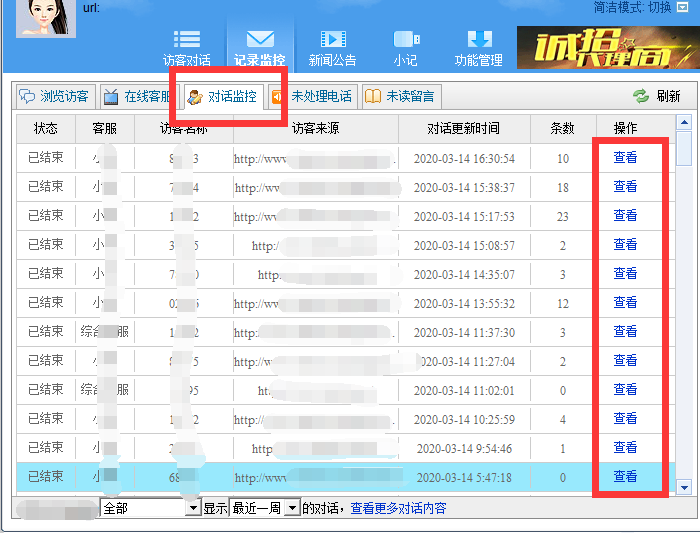Open the 最近一周 time range dropdown
The width and height of the screenshot is (700, 533).
(x=264, y=508)
